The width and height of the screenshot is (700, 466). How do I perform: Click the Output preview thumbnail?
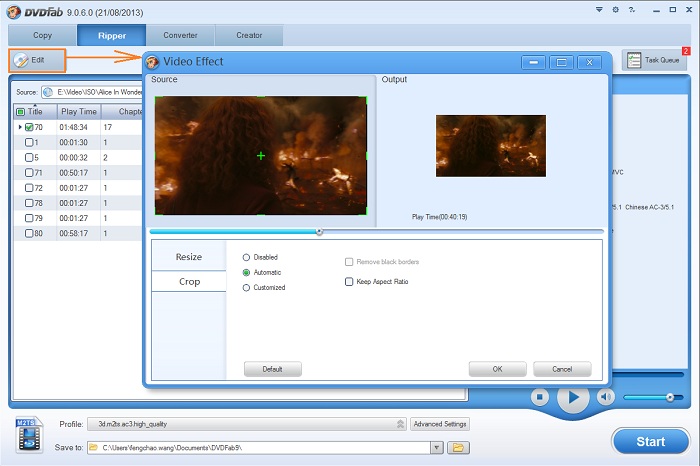(x=491, y=146)
